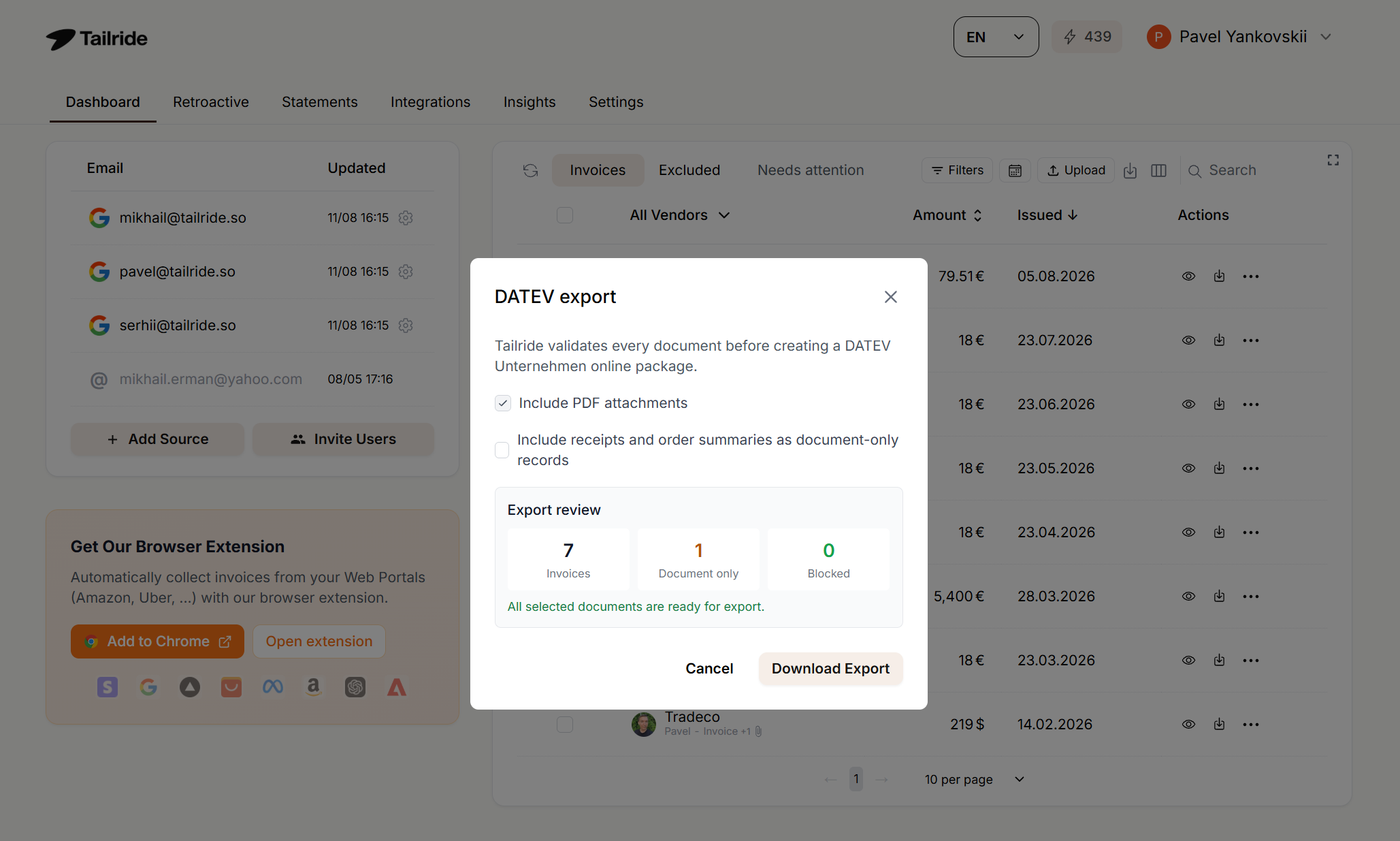Switch to the Dashboard tab
Viewport: 1400px width, 841px height.
click(x=103, y=102)
